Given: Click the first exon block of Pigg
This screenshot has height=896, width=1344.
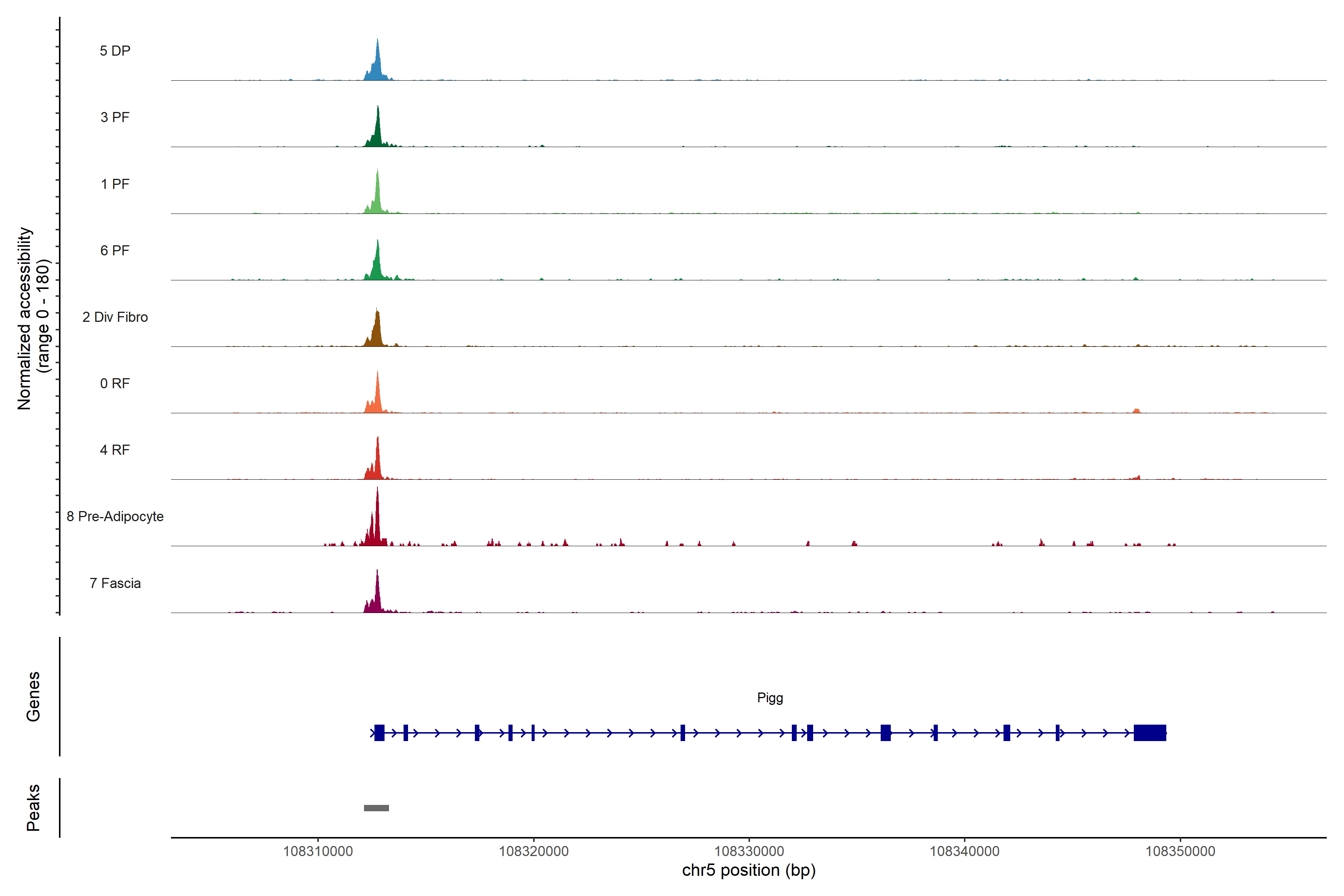Looking at the screenshot, I should (x=379, y=732).
